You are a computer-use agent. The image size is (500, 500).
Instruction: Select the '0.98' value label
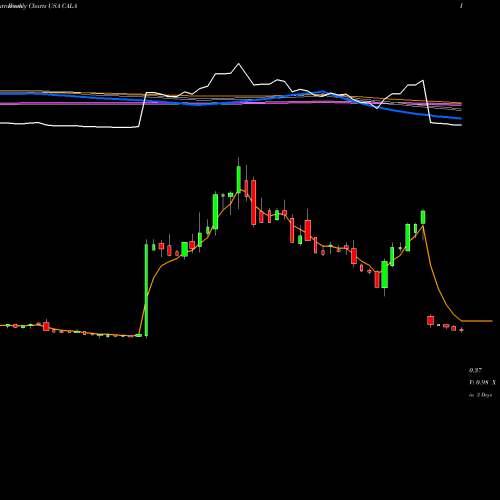[482, 382]
